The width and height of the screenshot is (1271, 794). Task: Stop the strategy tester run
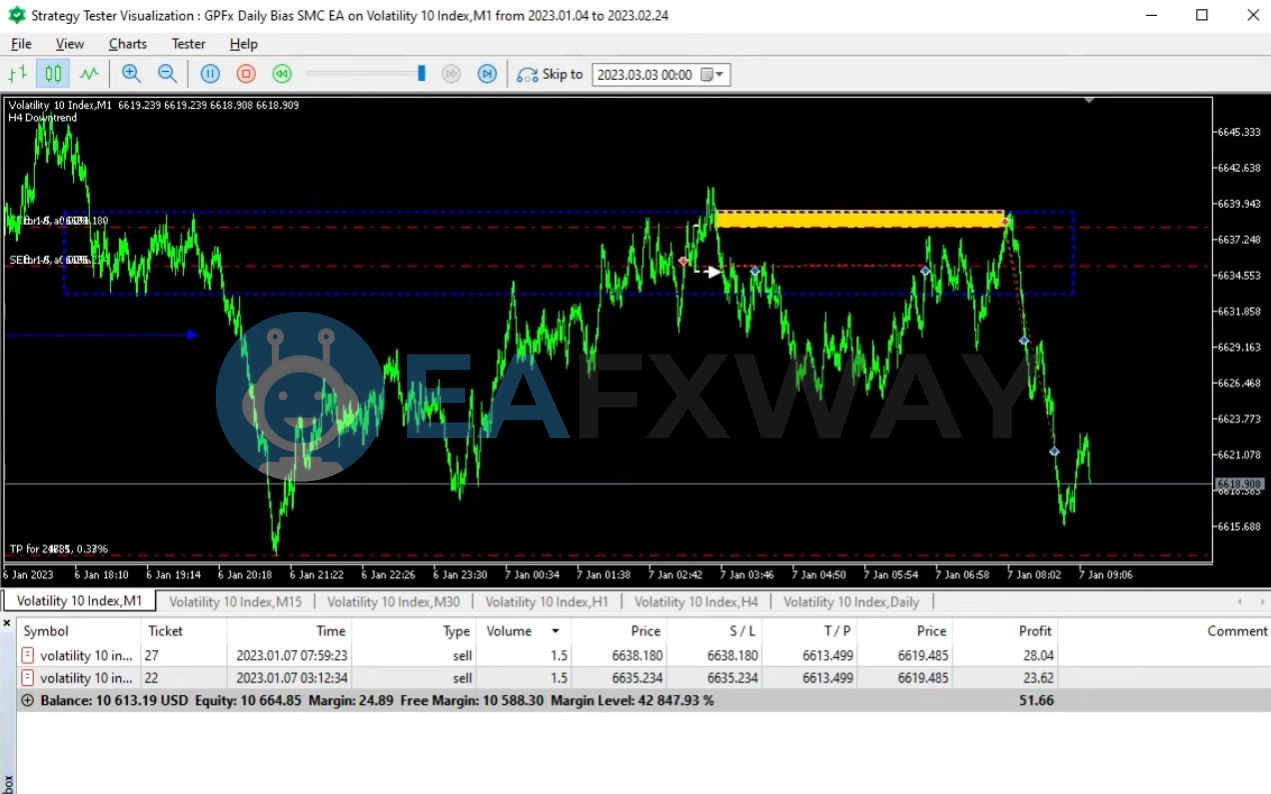(x=246, y=73)
